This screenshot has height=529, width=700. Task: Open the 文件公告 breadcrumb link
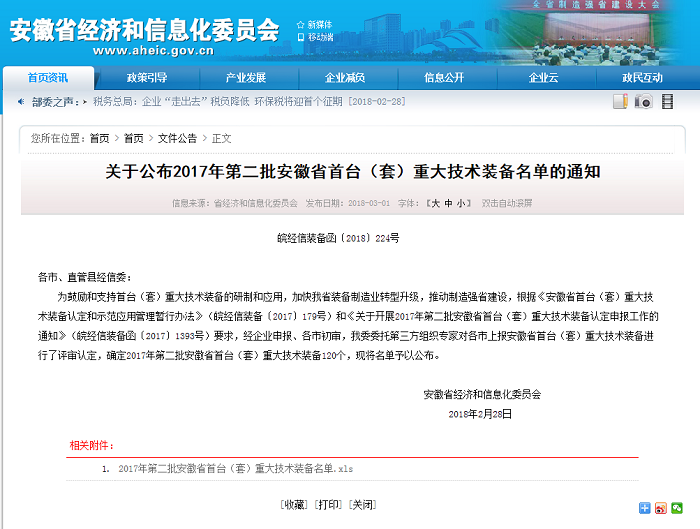click(177, 138)
